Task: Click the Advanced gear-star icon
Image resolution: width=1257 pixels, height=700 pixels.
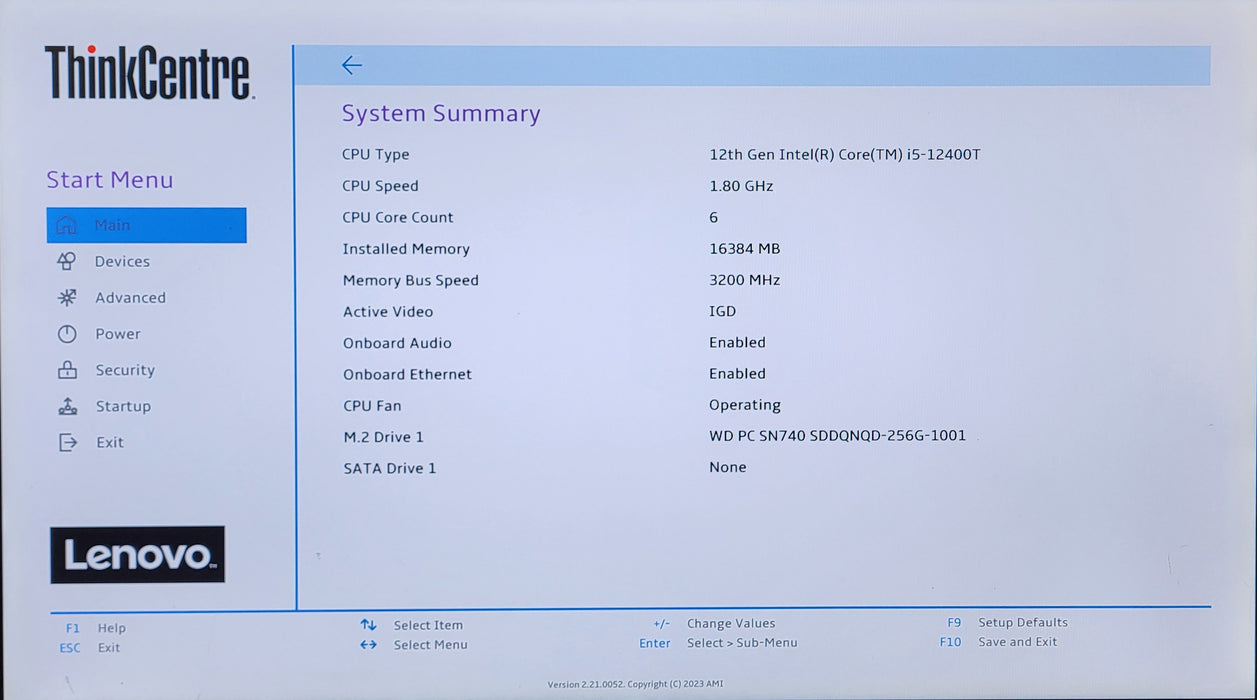Action: pyautogui.click(x=67, y=297)
